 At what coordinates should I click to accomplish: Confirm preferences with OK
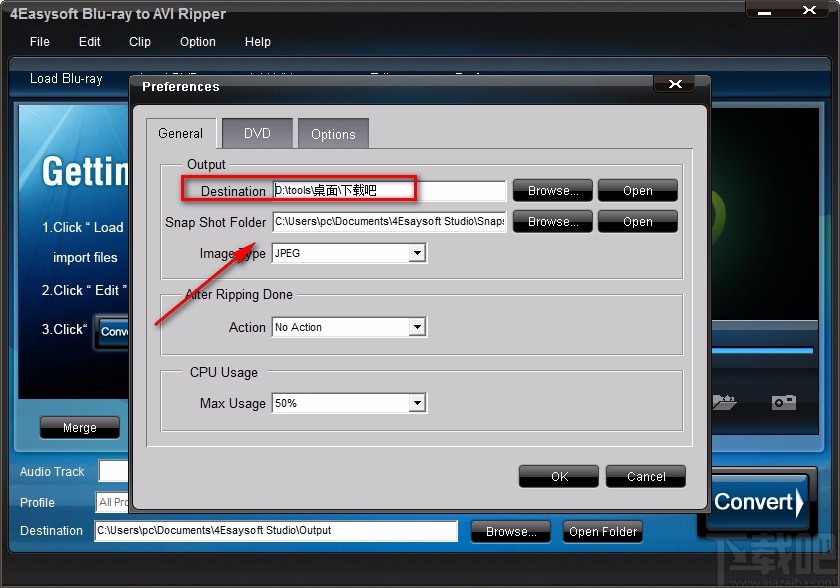[559, 477]
